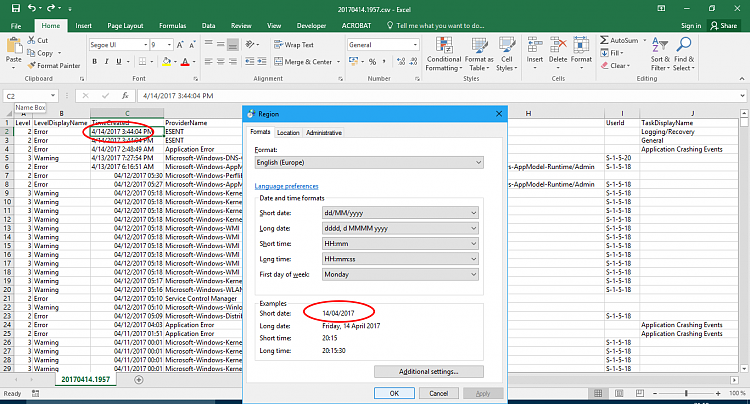Click the Cut scissors icon
The height and width of the screenshot is (404, 750).
[x=32, y=40]
